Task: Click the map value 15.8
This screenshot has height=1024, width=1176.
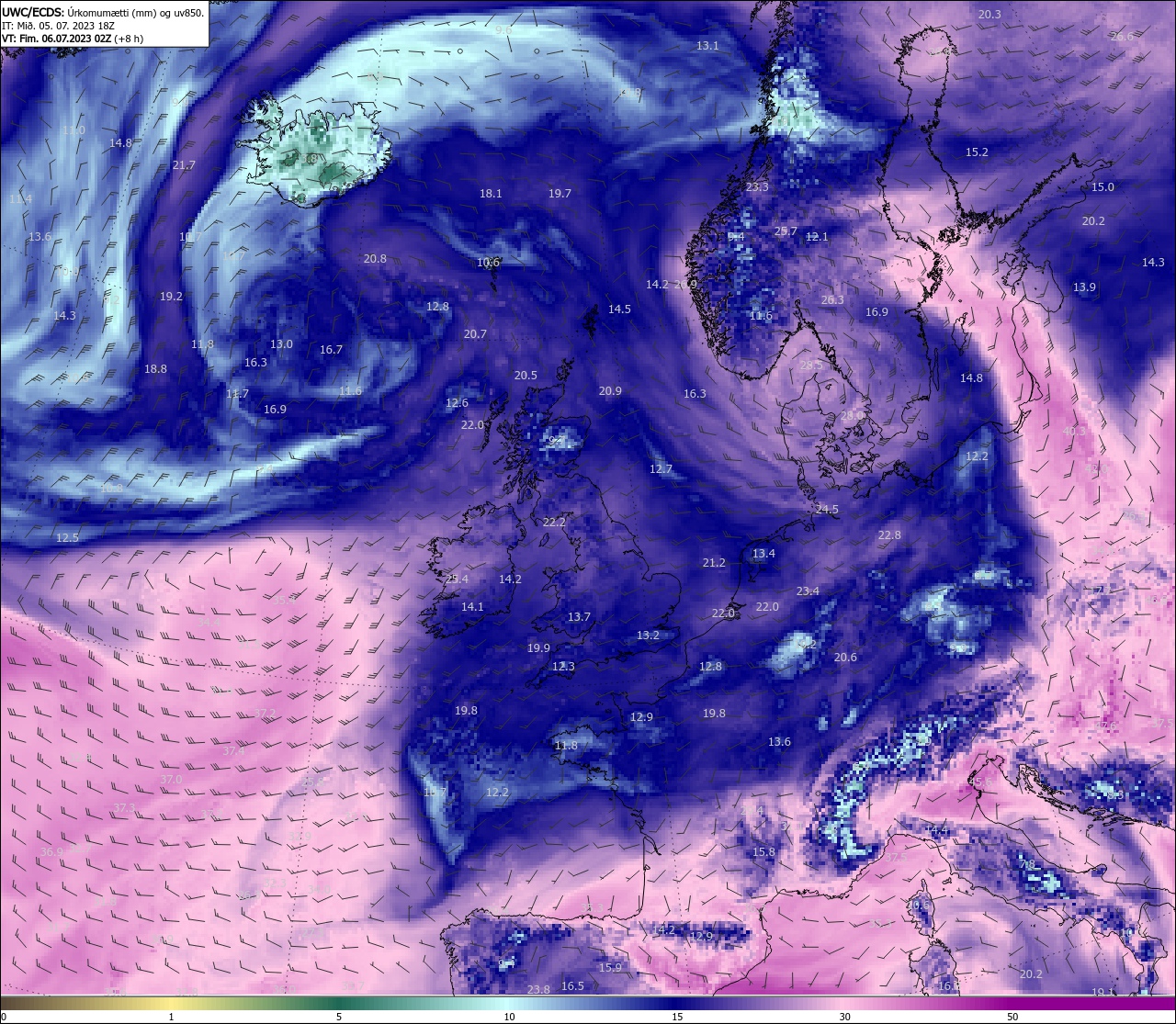Action: coord(763,852)
